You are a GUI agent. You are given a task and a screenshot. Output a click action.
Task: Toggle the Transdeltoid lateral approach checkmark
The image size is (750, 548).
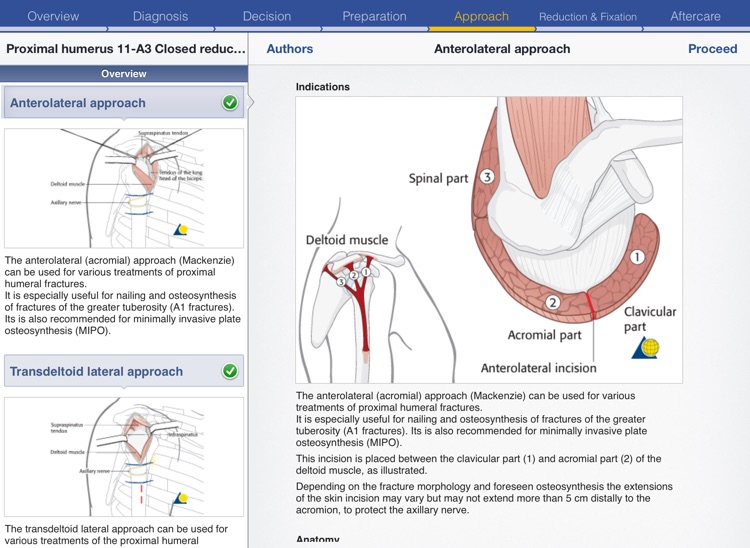tap(230, 371)
